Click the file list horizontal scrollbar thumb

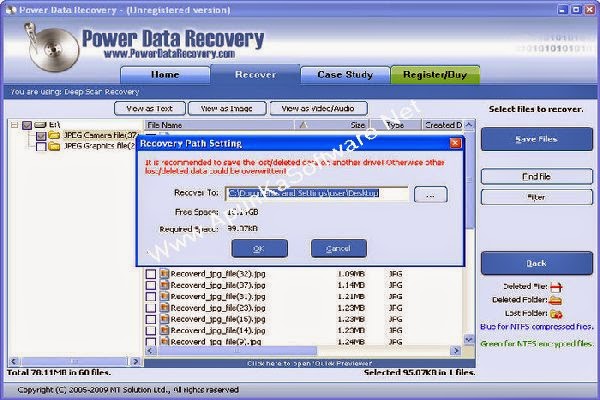click(x=237, y=351)
